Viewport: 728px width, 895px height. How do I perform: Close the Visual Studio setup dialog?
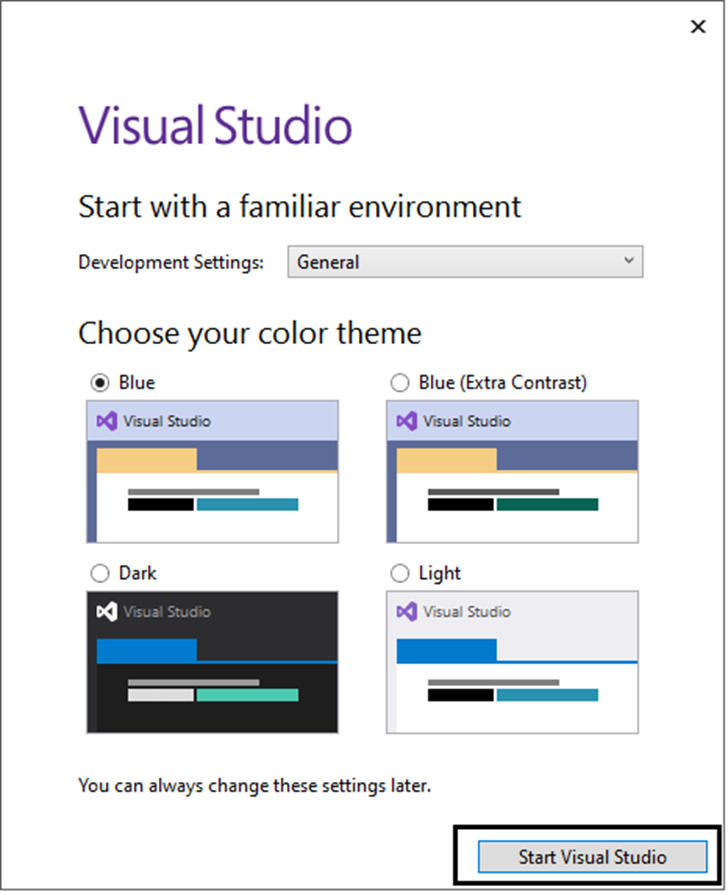pos(699,27)
